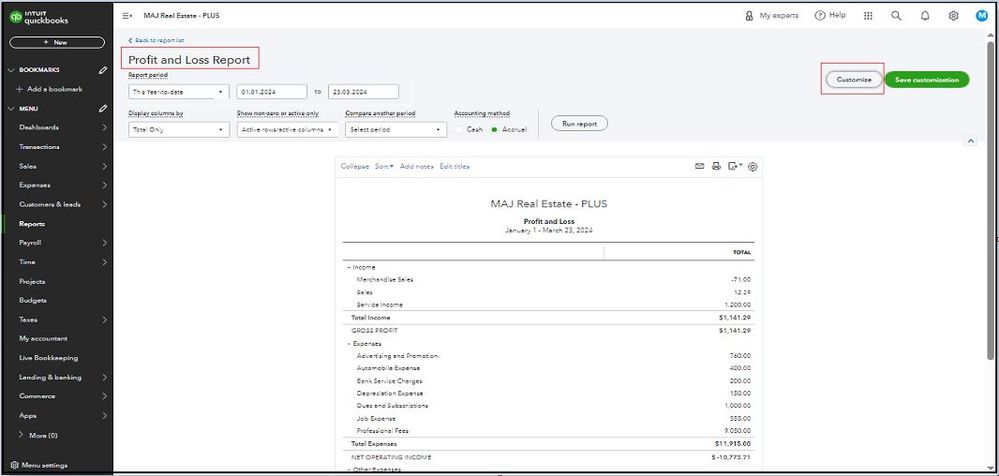The width and height of the screenshot is (999, 476).
Task: Collapse the BOOKMARKS section
Action: (10, 70)
